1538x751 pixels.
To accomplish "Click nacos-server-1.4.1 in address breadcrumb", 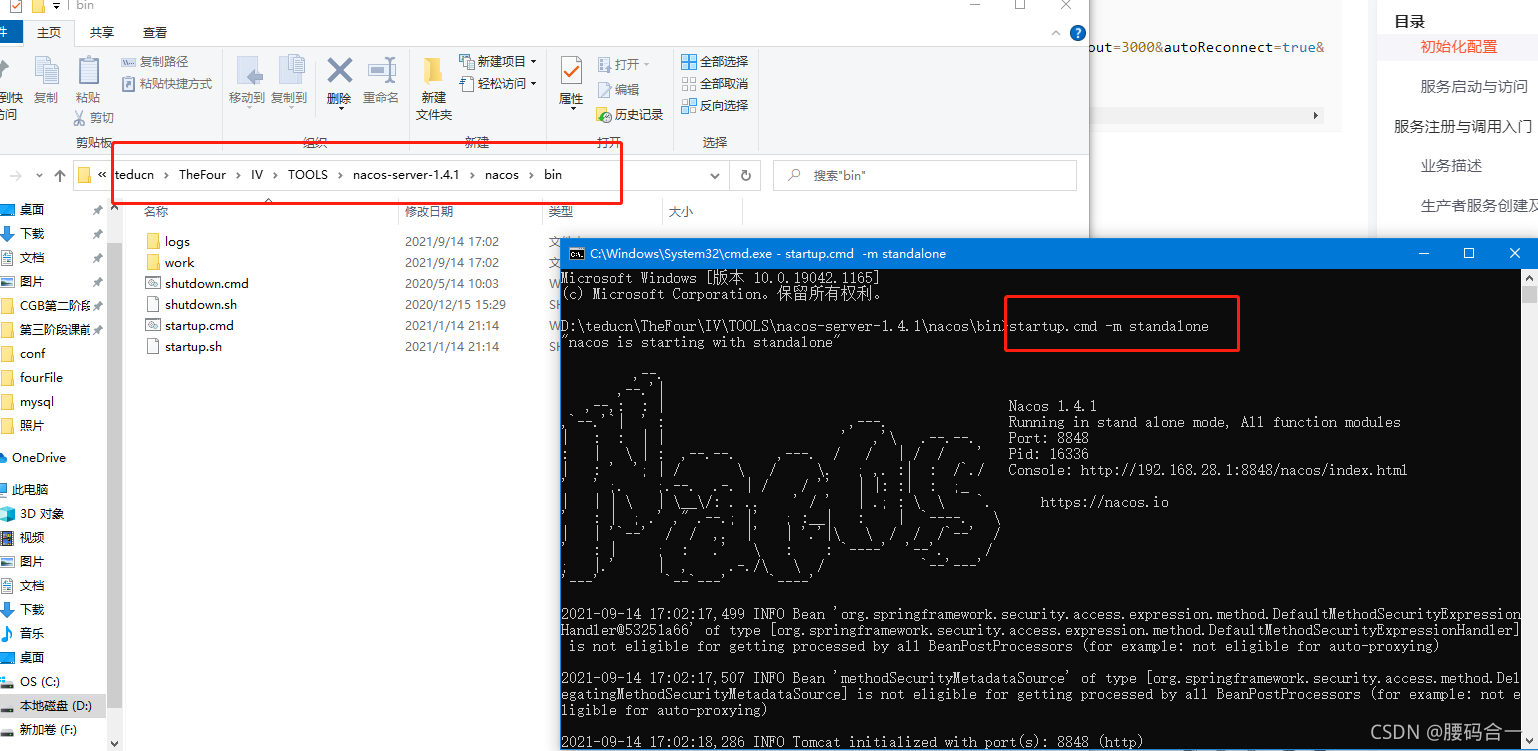I will 406,175.
